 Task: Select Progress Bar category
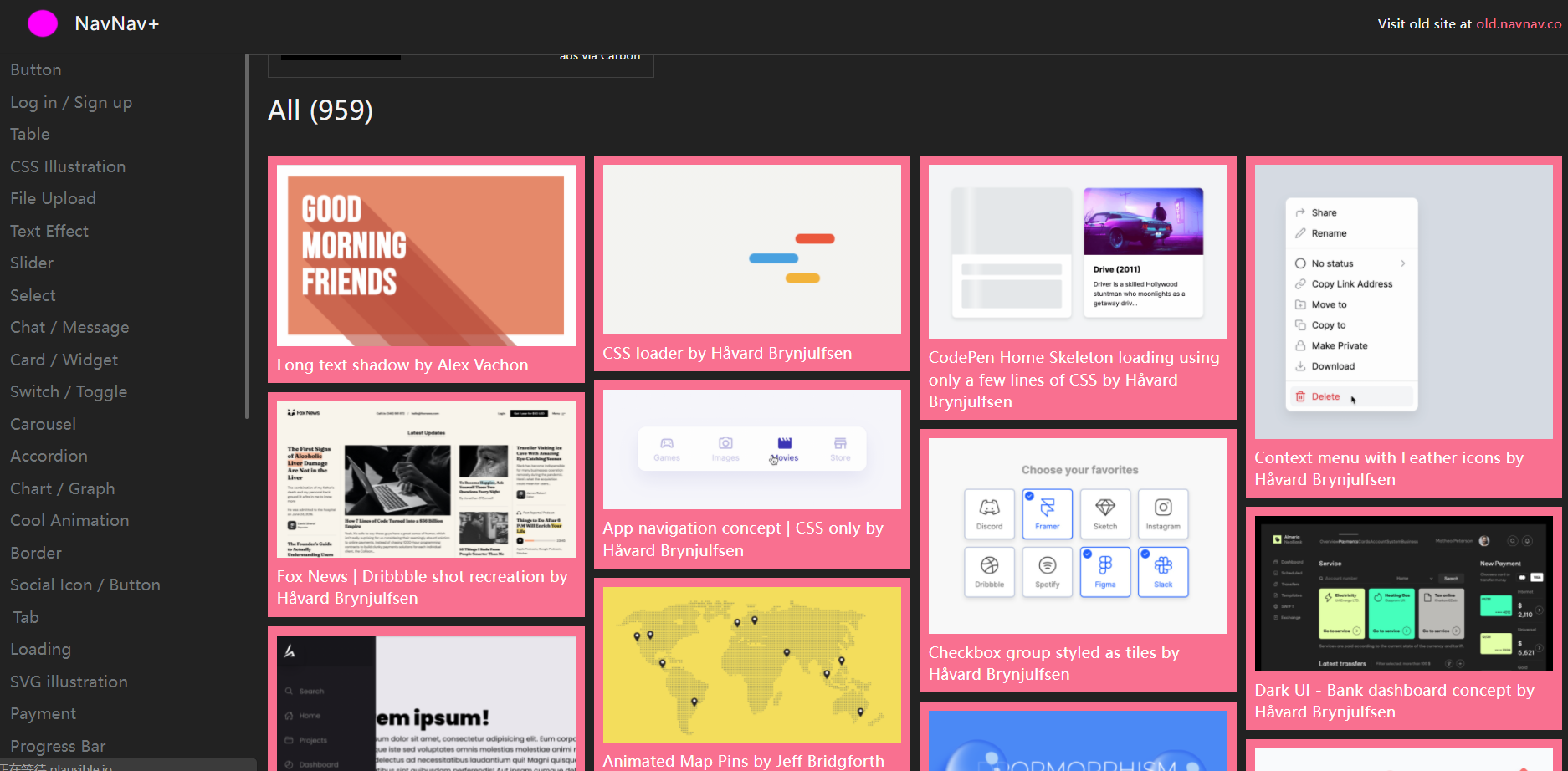58,746
